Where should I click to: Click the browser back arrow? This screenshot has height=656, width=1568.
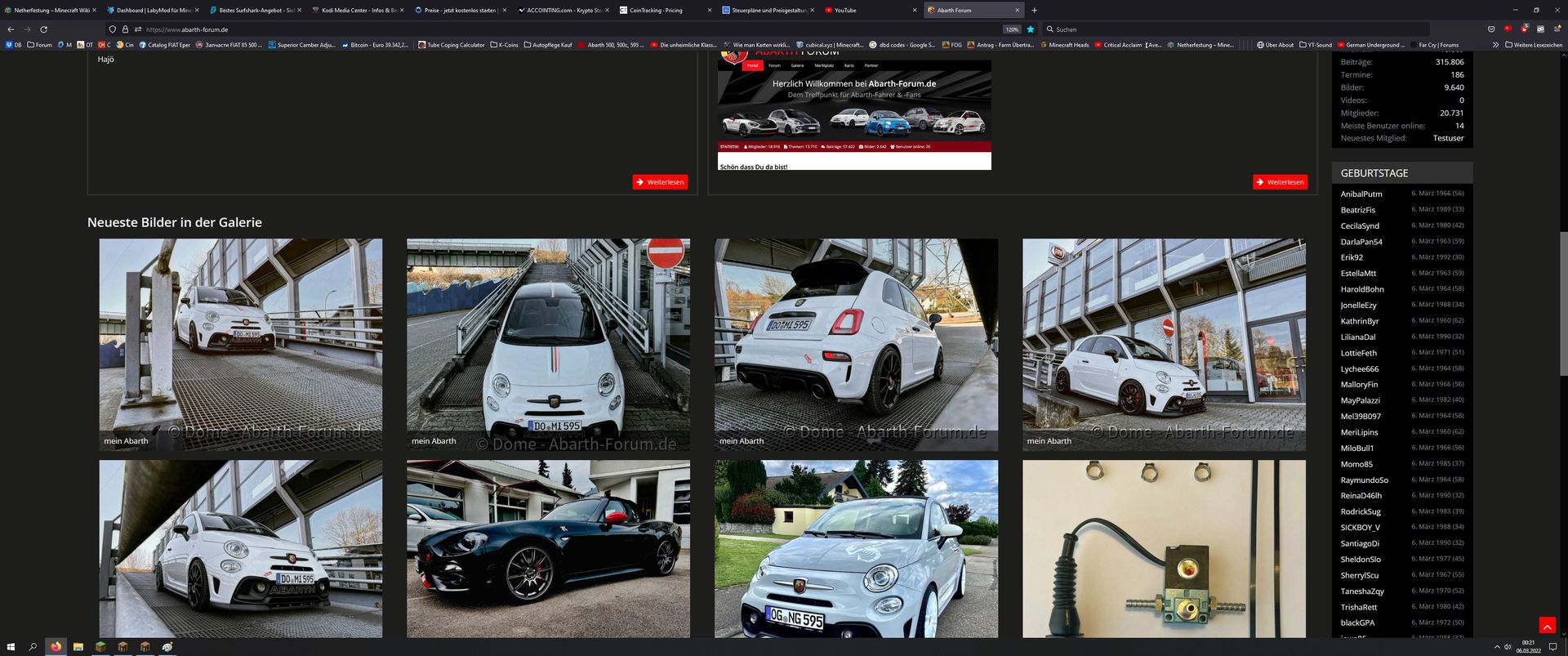[x=11, y=29]
